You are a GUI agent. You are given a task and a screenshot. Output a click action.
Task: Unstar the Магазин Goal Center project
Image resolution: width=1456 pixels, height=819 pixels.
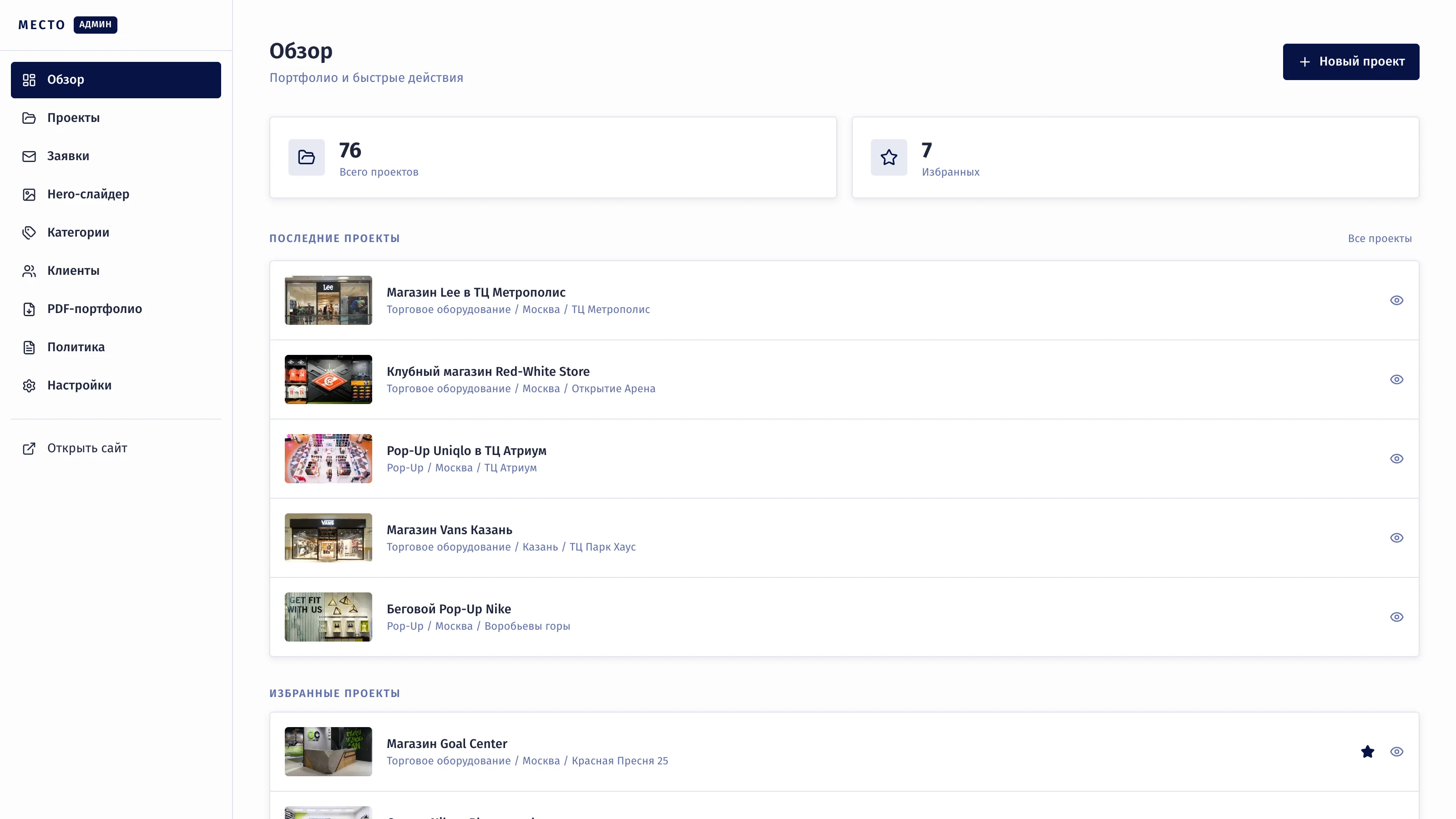point(1367,752)
